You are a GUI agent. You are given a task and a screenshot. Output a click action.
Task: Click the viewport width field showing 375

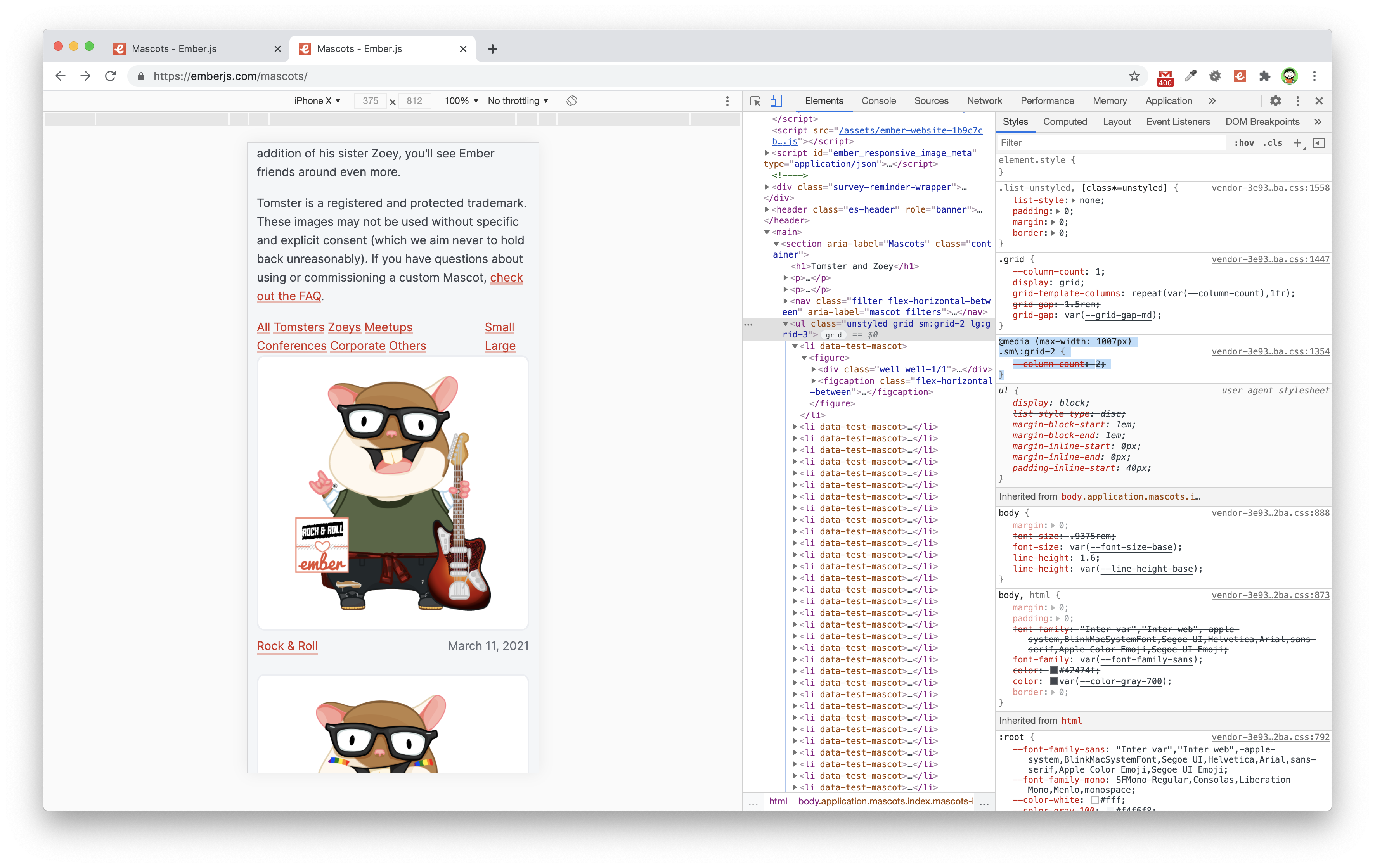pyautogui.click(x=370, y=100)
